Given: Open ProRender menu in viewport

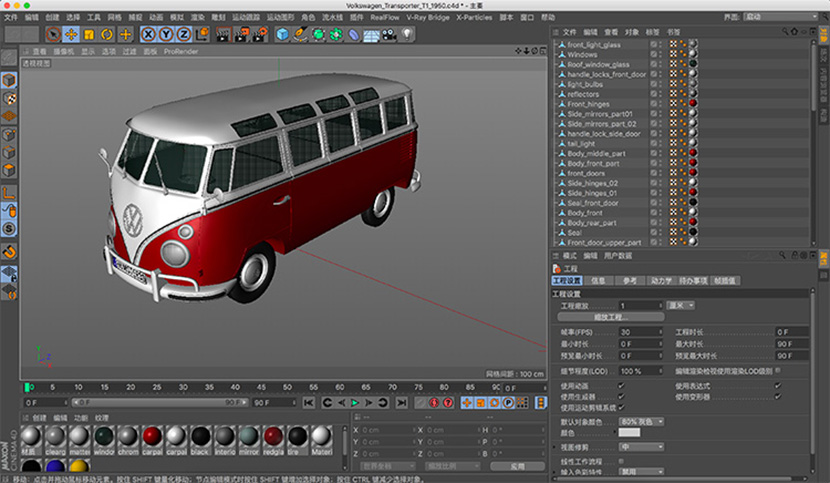Looking at the screenshot, I should [181, 51].
